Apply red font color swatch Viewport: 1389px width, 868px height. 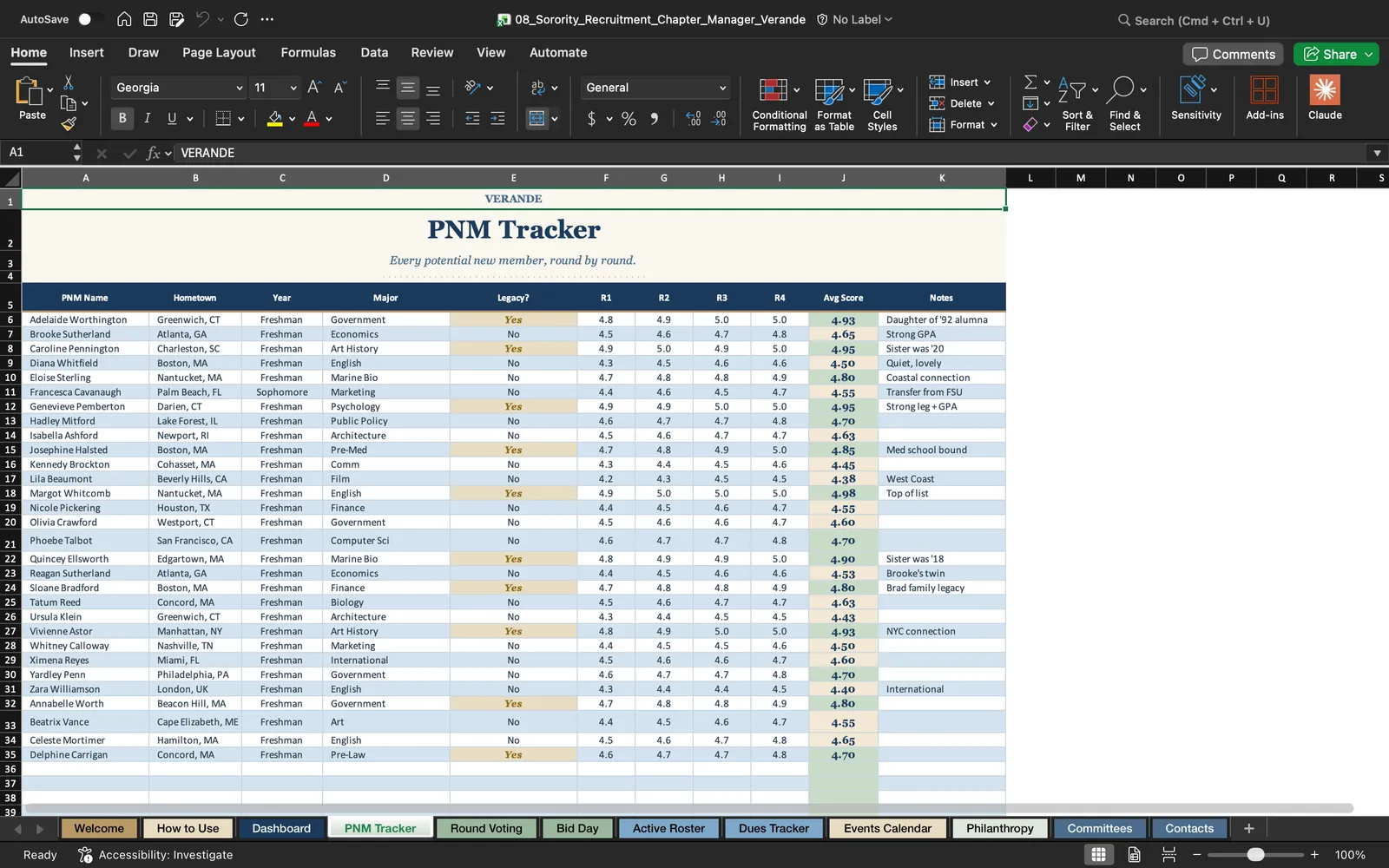pos(312,118)
